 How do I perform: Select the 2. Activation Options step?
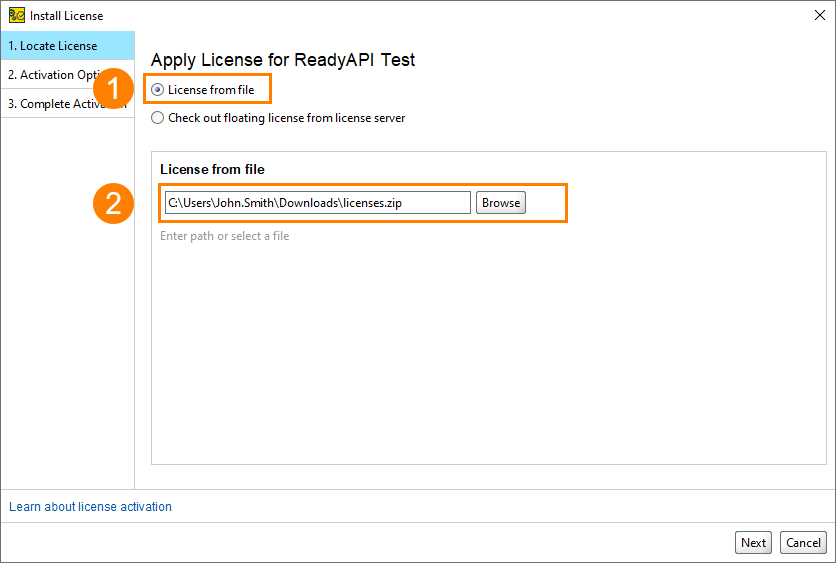point(68,75)
